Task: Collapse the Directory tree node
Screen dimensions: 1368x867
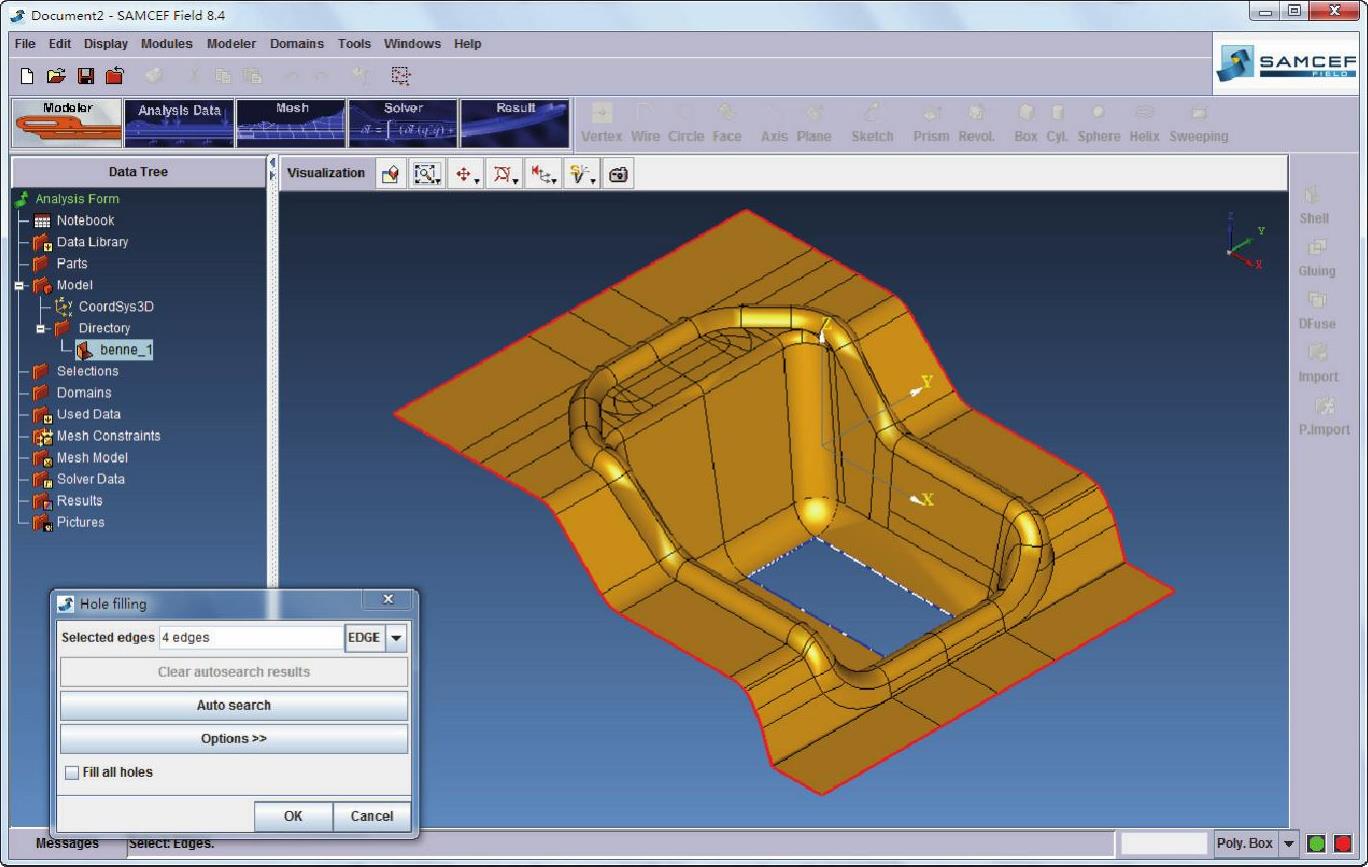Action: click(x=41, y=328)
